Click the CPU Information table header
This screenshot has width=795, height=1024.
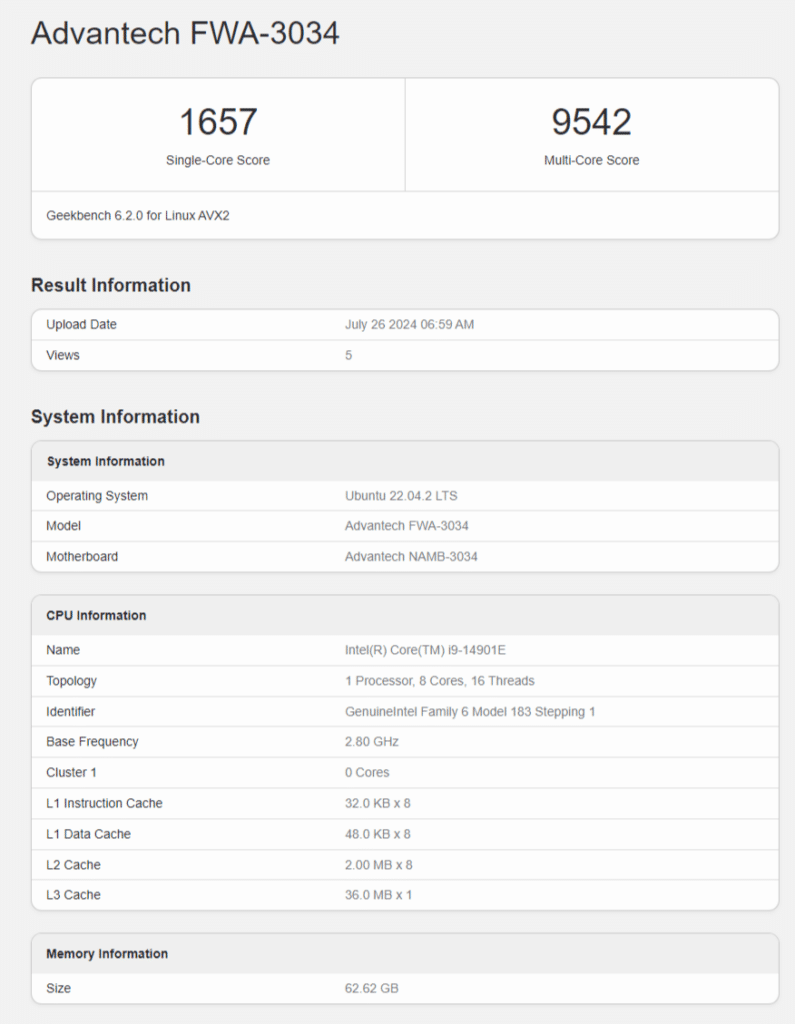coord(96,615)
